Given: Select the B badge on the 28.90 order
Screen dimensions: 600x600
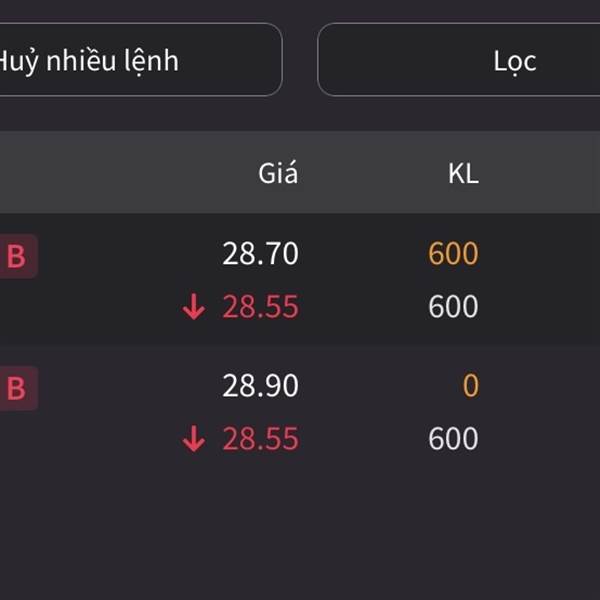Looking at the screenshot, I should click(17, 388).
